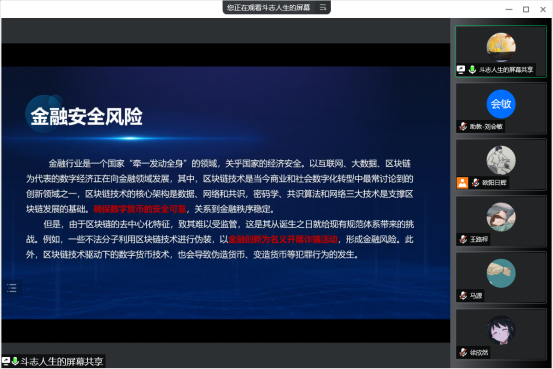Screen dimensions: 553x369
Task: Select the teal avatar of 马源
Action: (501, 273)
